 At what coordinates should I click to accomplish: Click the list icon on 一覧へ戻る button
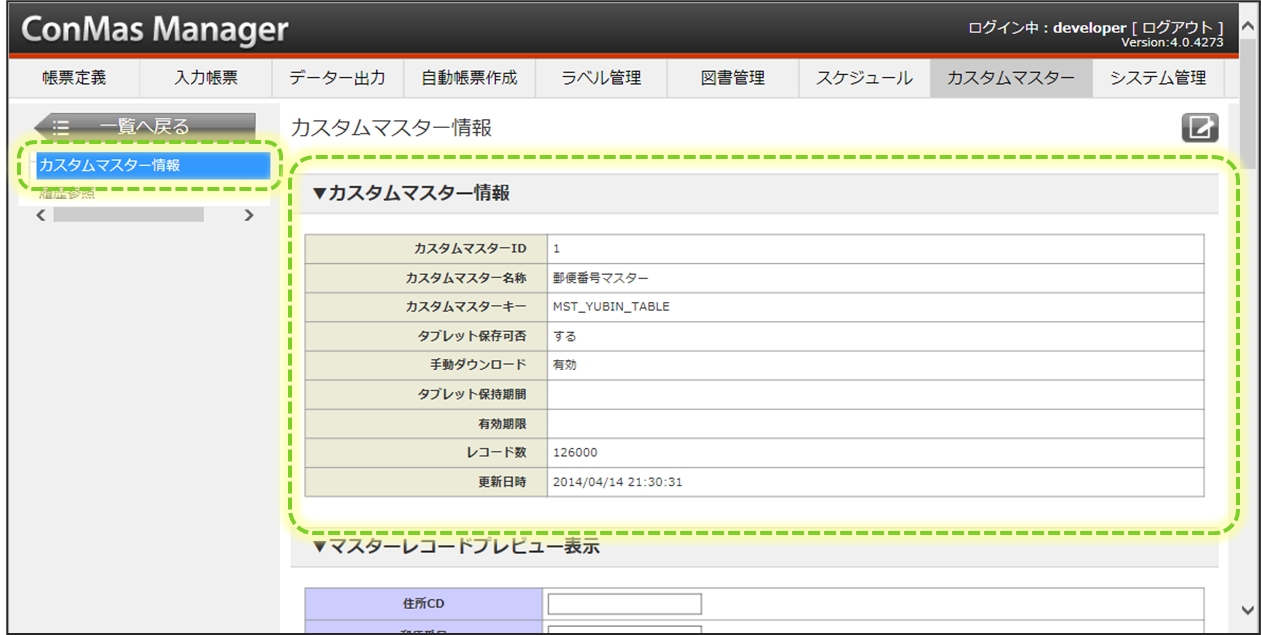(x=61, y=127)
